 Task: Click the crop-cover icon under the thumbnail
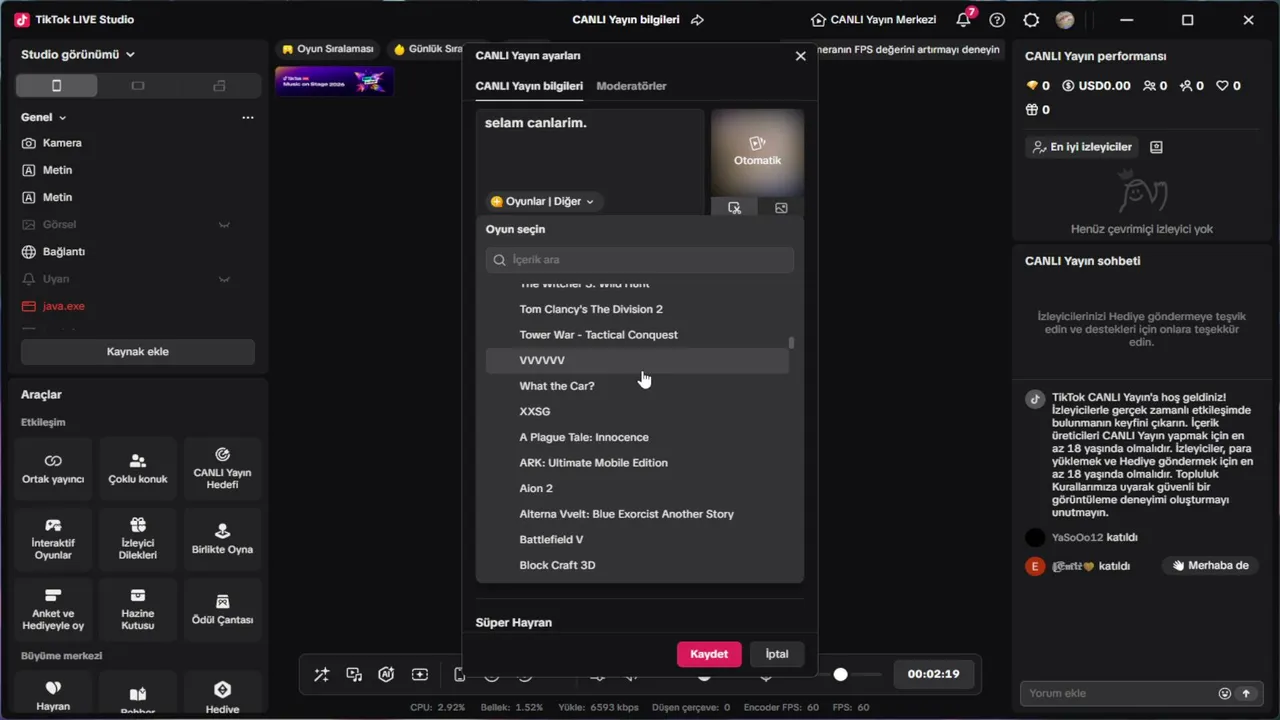point(734,208)
